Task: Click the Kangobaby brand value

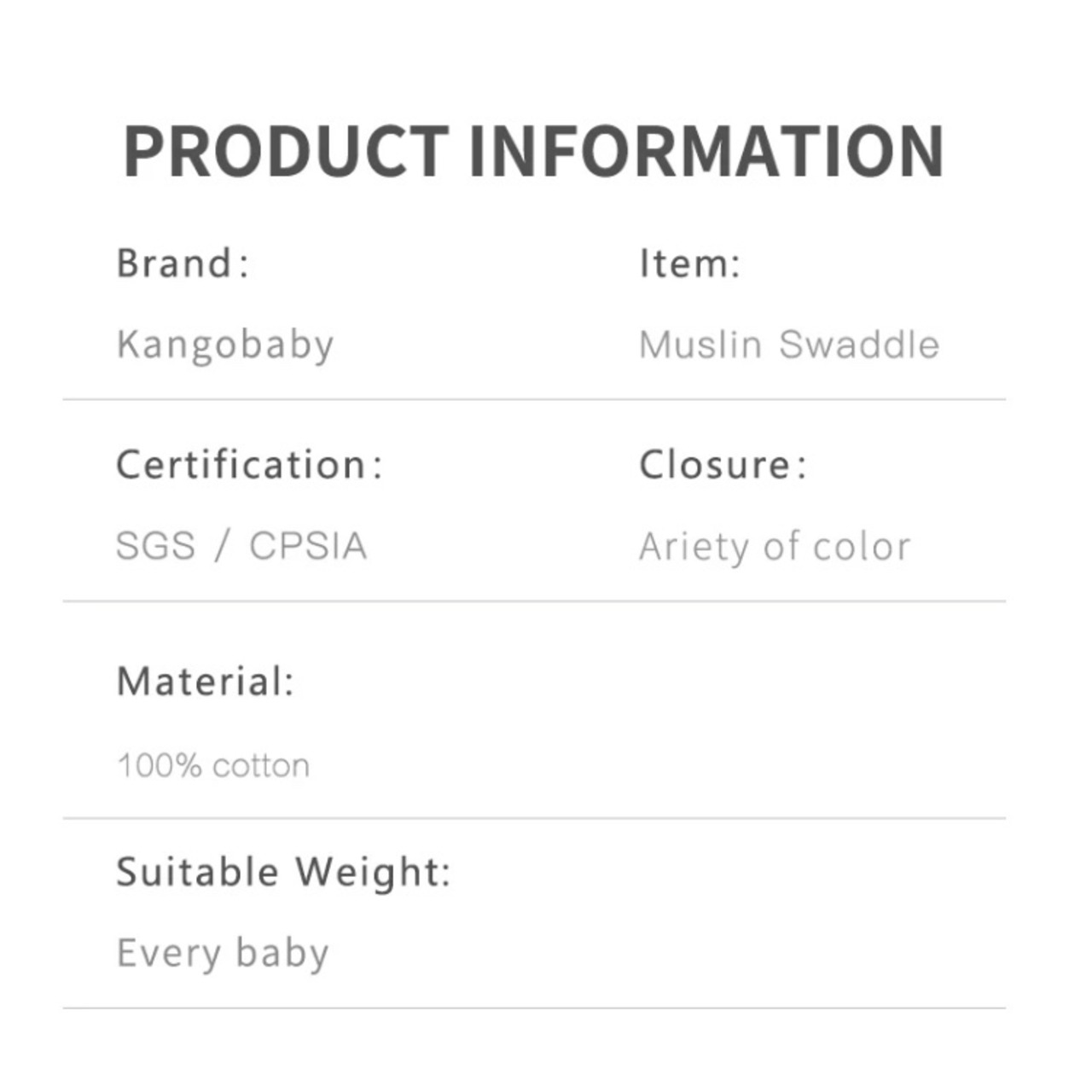Action: 225,346
